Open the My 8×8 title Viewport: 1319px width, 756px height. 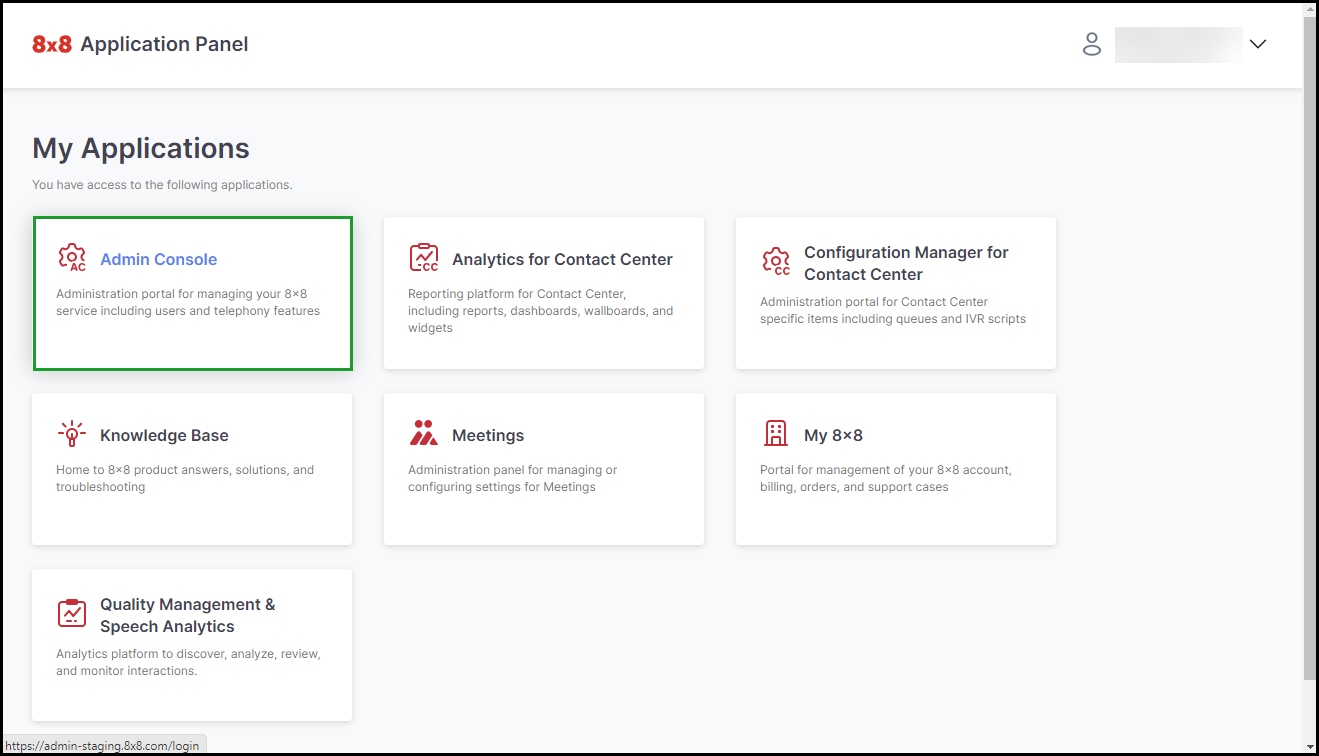tap(833, 435)
